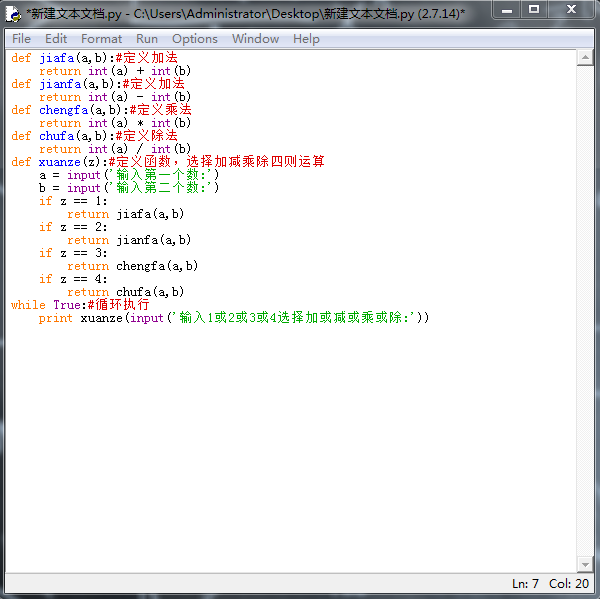The width and height of the screenshot is (600, 599).
Task: Click 'return int(a) / int(b)' line
Action: [x=115, y=149]
